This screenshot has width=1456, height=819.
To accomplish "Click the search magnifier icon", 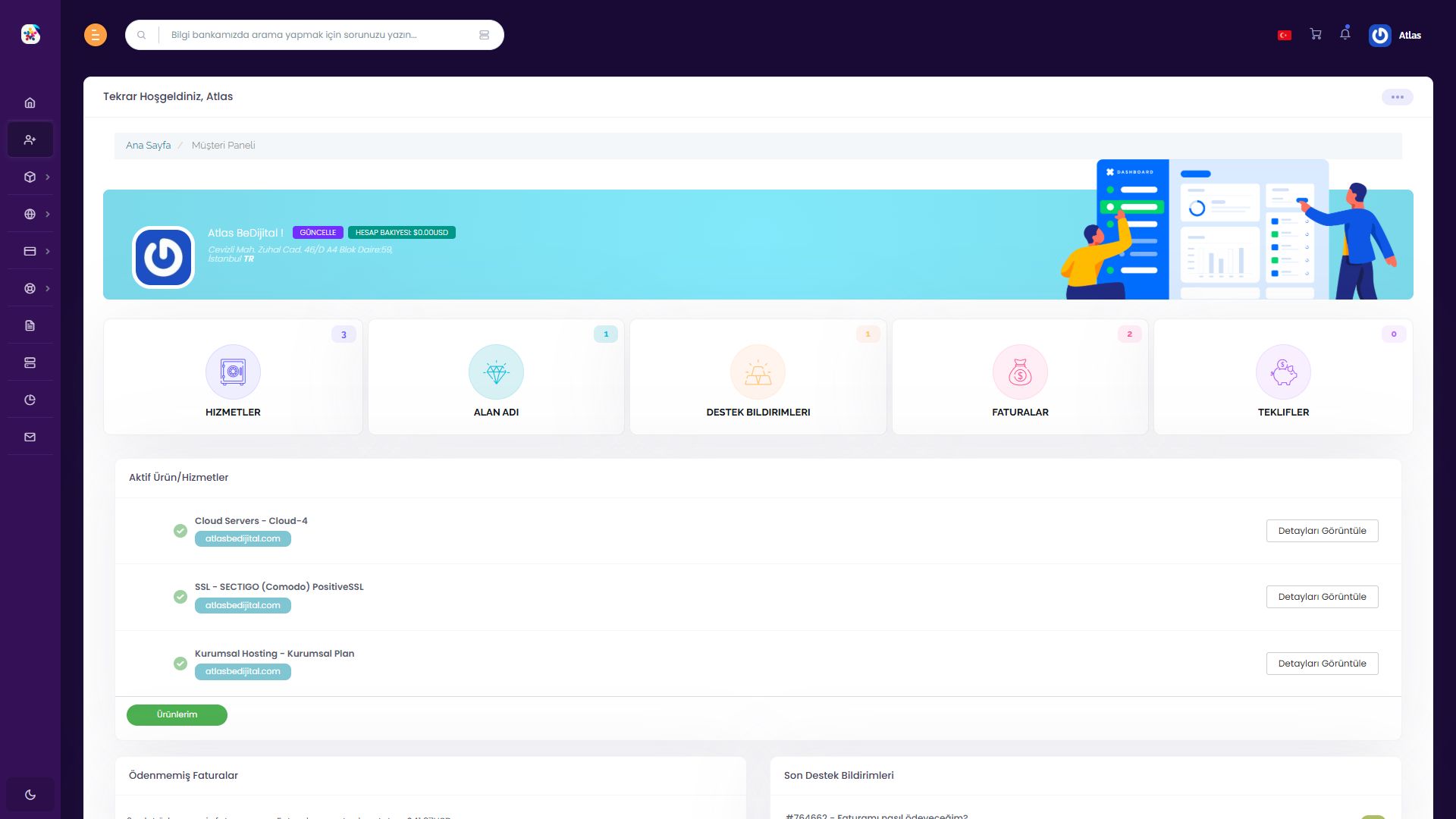I will coord(141,35).
